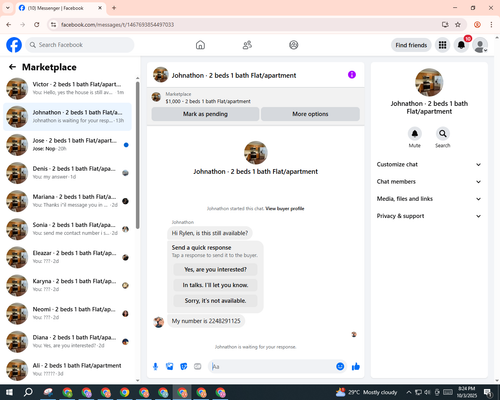This screenshot has width=500, height=400.
Task: Open the Windows Start menu
Action: [9, 392]
